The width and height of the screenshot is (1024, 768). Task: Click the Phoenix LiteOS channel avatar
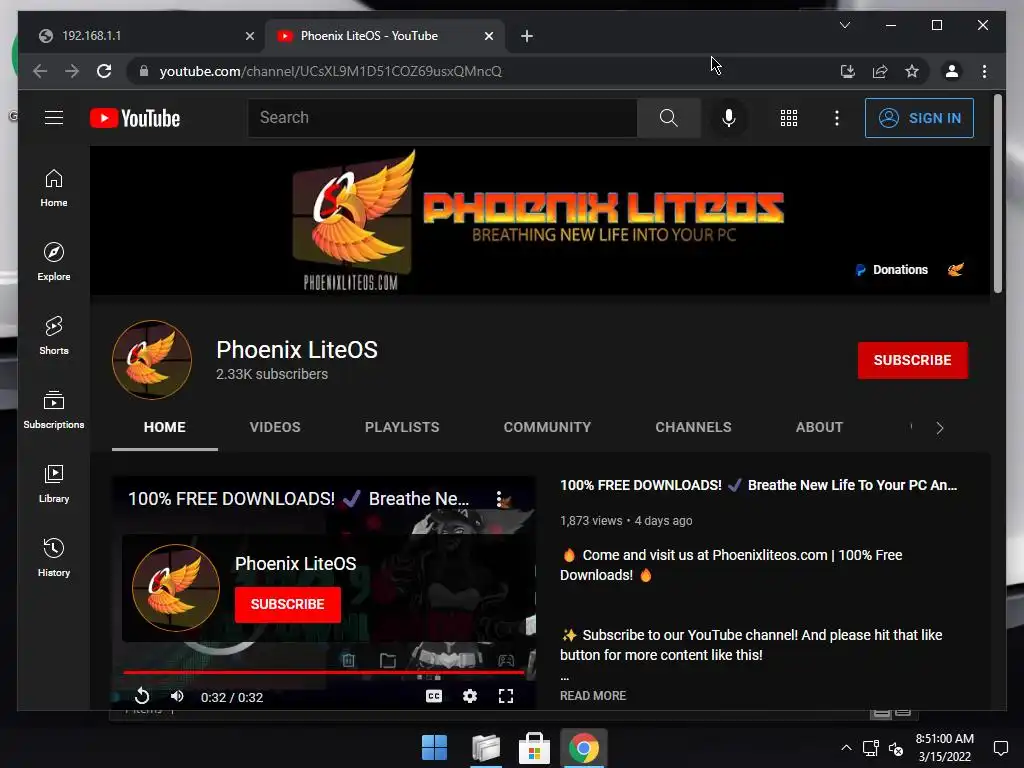[x=152, y=360]
